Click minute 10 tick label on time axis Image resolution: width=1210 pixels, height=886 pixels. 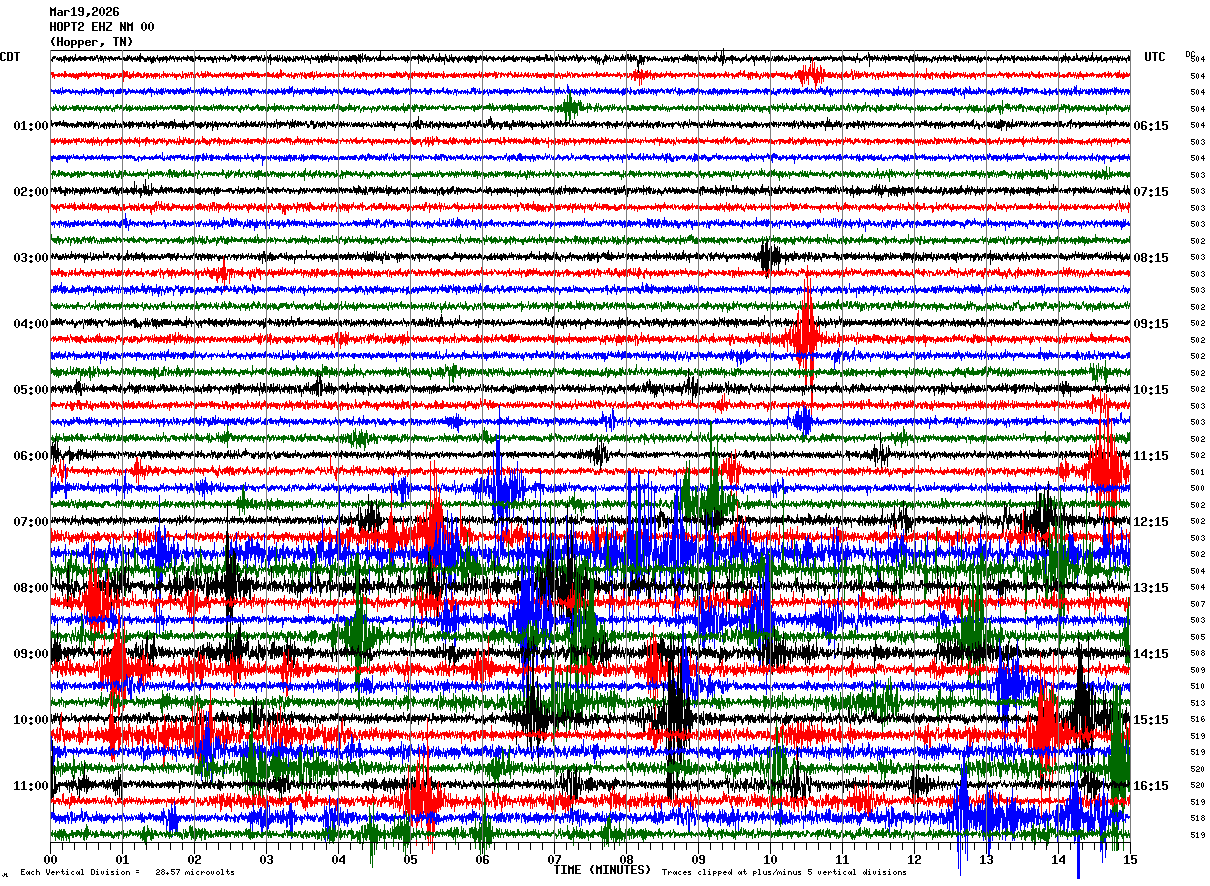pos(770,859)
